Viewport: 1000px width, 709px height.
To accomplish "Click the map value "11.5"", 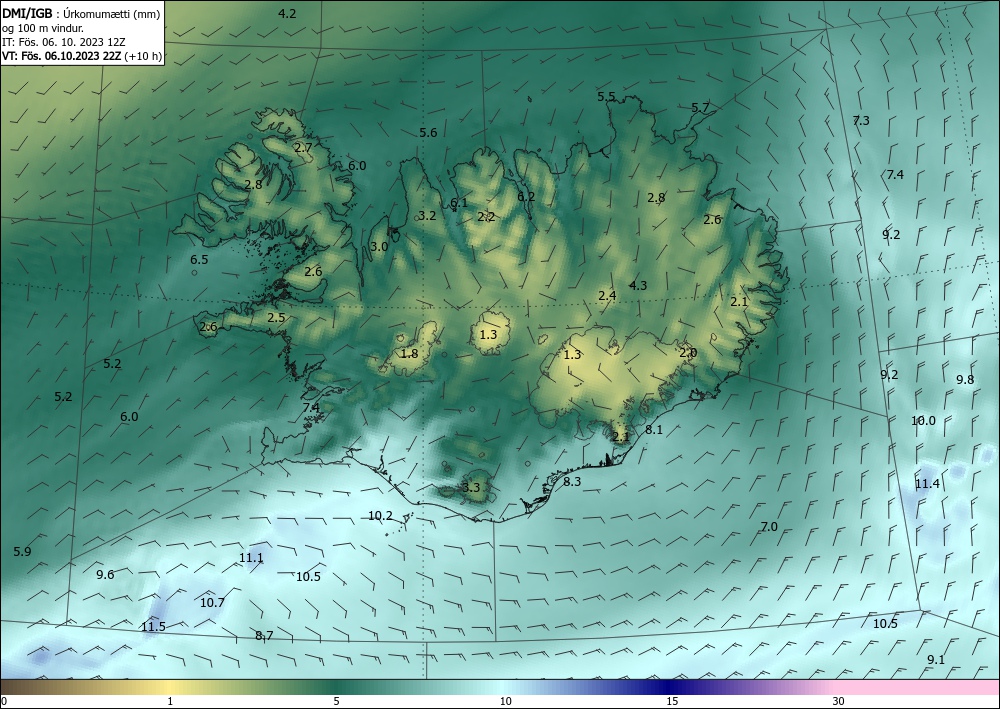I will pyautogui.click(x=154, y=627).
